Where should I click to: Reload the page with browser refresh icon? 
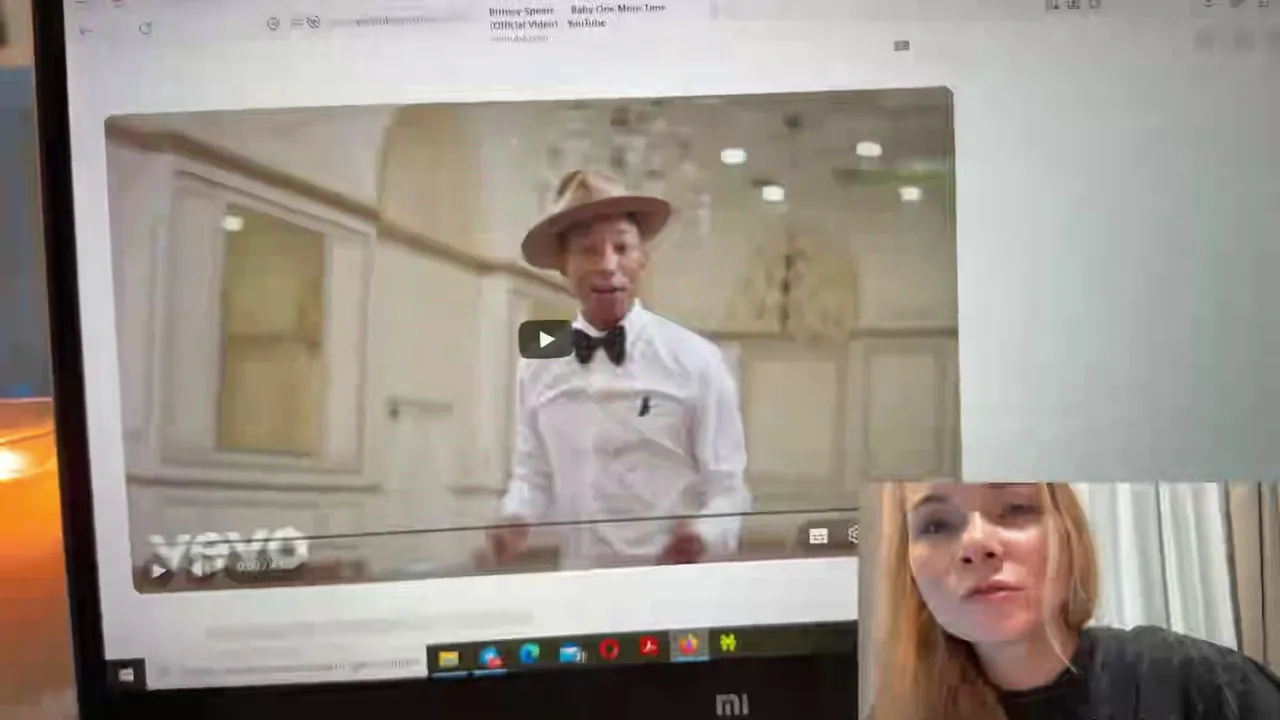coord(145,28)
